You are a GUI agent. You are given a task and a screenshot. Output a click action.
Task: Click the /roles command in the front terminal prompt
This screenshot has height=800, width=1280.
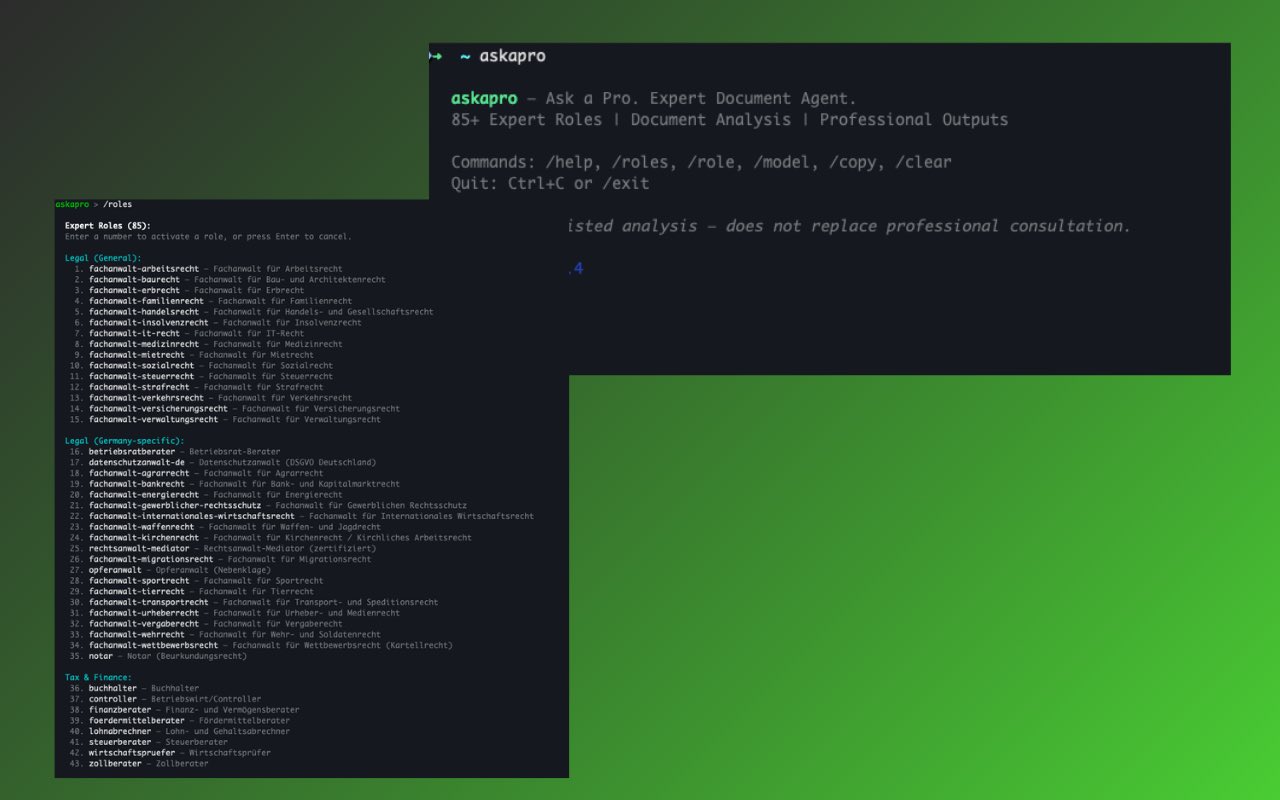coord(117,205)
